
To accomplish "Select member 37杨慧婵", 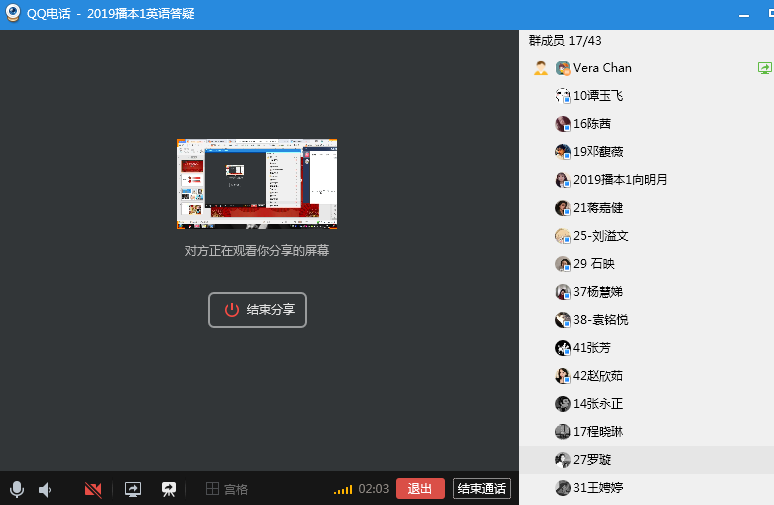I will pyautogui.click(x=647, y=292).
